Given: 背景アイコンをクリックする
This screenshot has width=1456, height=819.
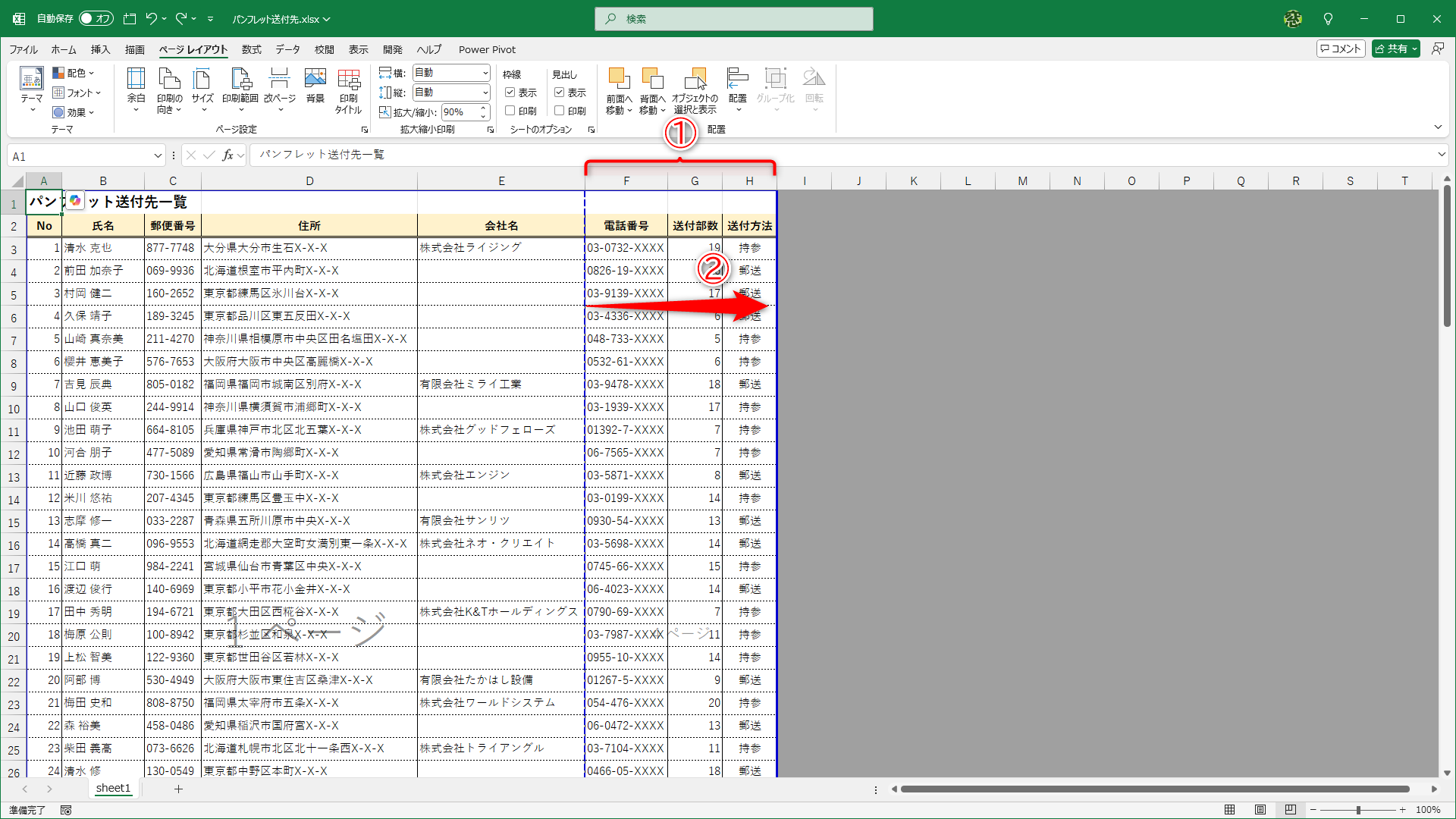Looking at the screenshot, I should pos(314,87).
